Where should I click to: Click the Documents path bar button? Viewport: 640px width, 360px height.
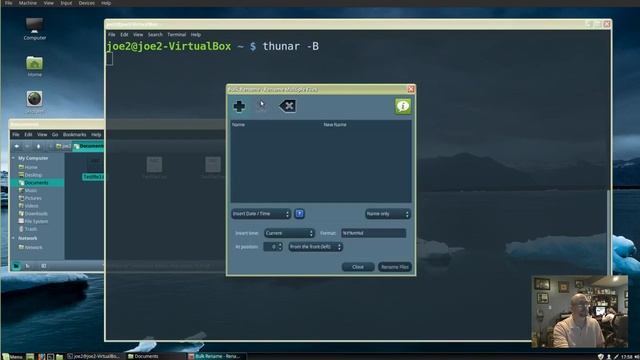click(88, 146)
